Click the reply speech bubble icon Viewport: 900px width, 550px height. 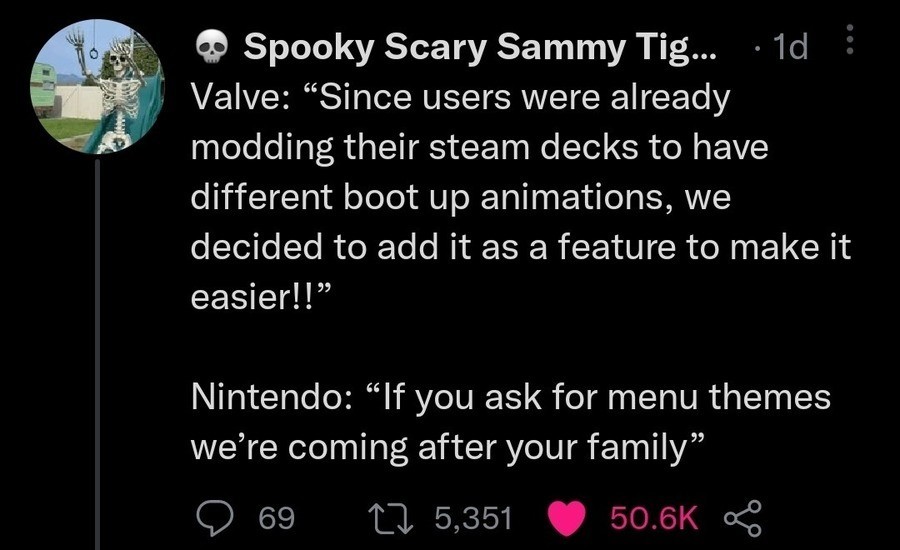click(x=212, y=517)
